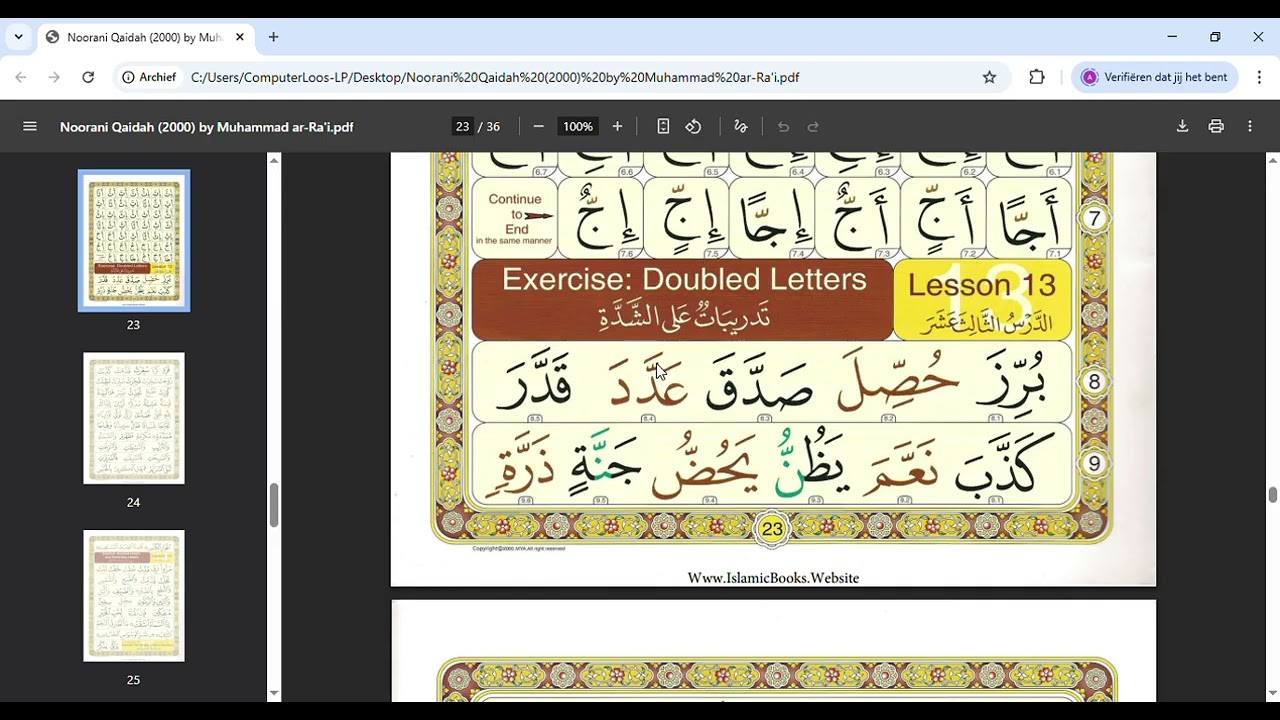Go back to previous page
This screenshot has height=720, width=1280.
[x=21, y=77]
